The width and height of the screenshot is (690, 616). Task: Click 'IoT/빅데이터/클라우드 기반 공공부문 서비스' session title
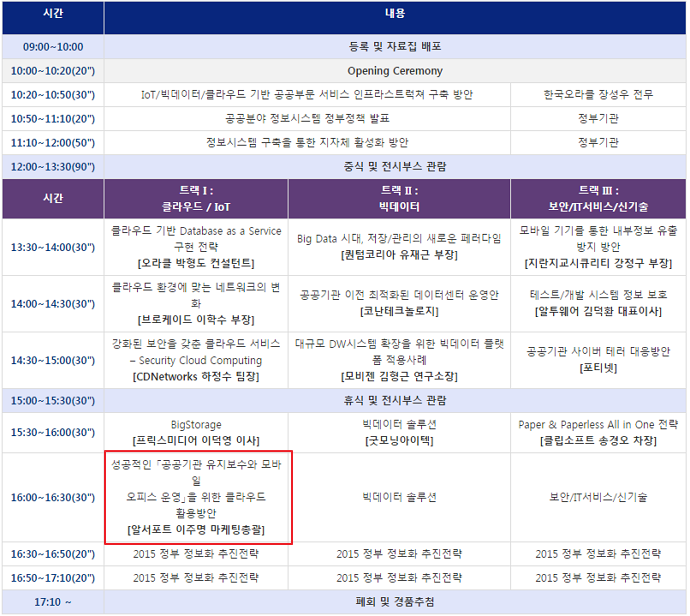[x=307, y=95]
